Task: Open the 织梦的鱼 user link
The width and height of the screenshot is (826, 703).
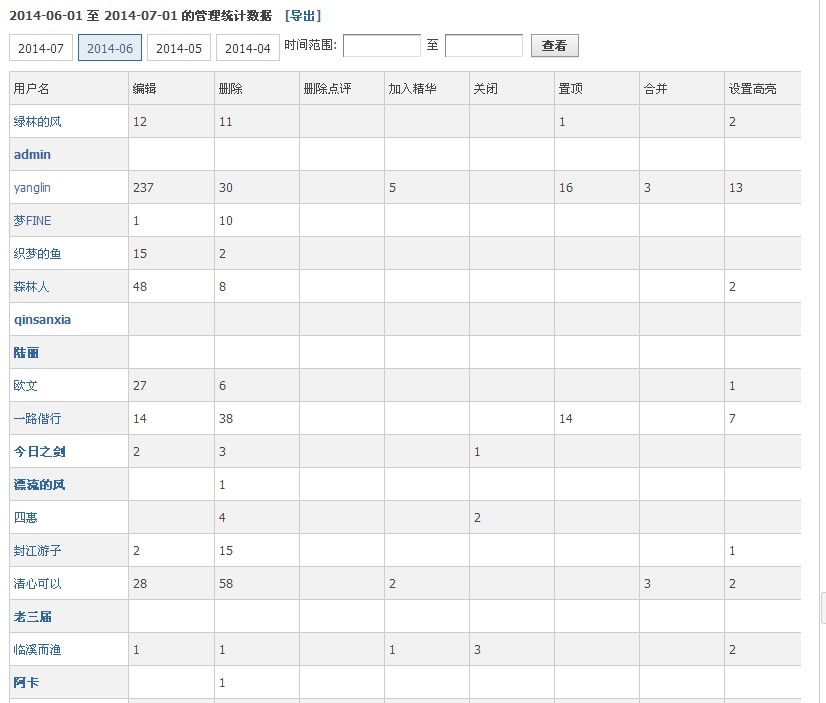Action: (x=37, y=254)
